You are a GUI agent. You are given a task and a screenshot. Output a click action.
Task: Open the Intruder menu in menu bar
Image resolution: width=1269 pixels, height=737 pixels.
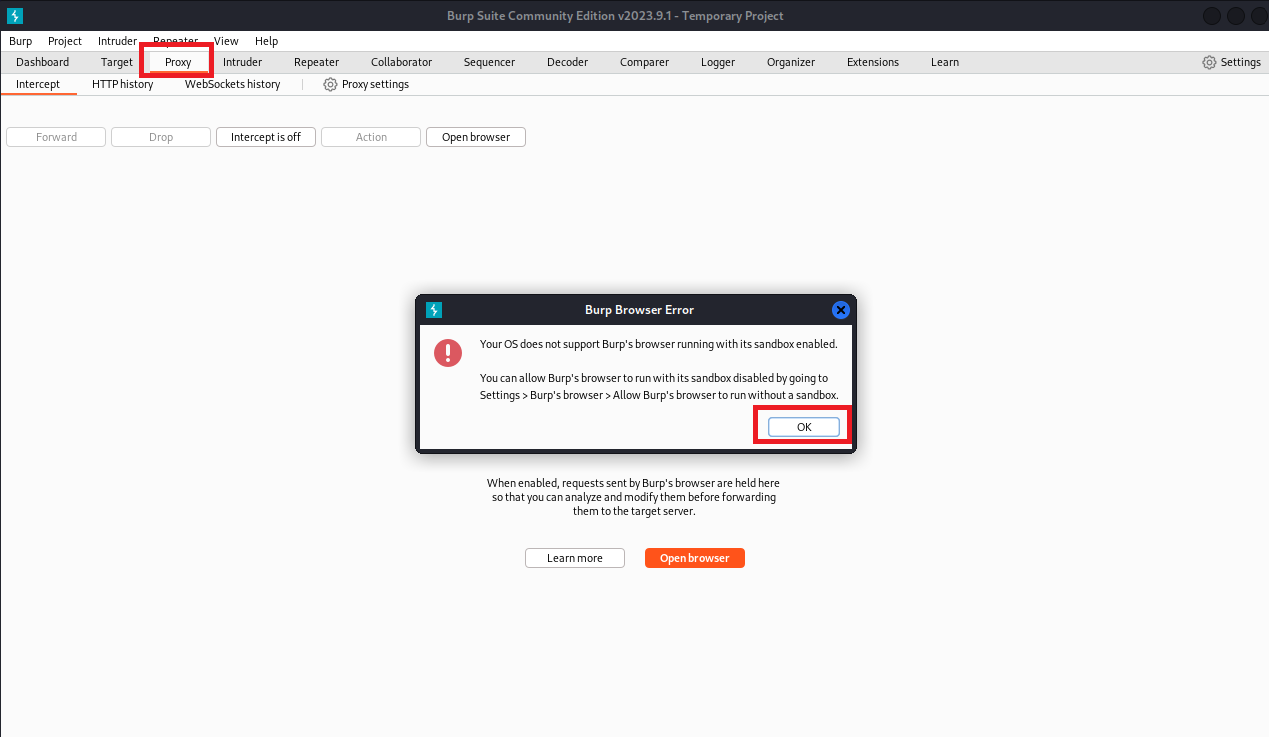point(117,41)
